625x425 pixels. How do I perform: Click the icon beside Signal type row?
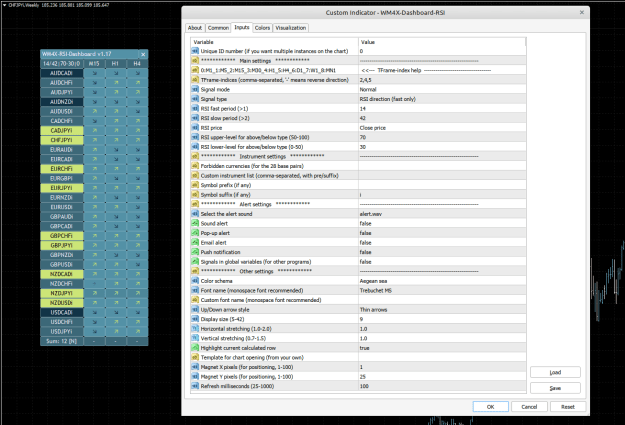(x=195, y=99)
